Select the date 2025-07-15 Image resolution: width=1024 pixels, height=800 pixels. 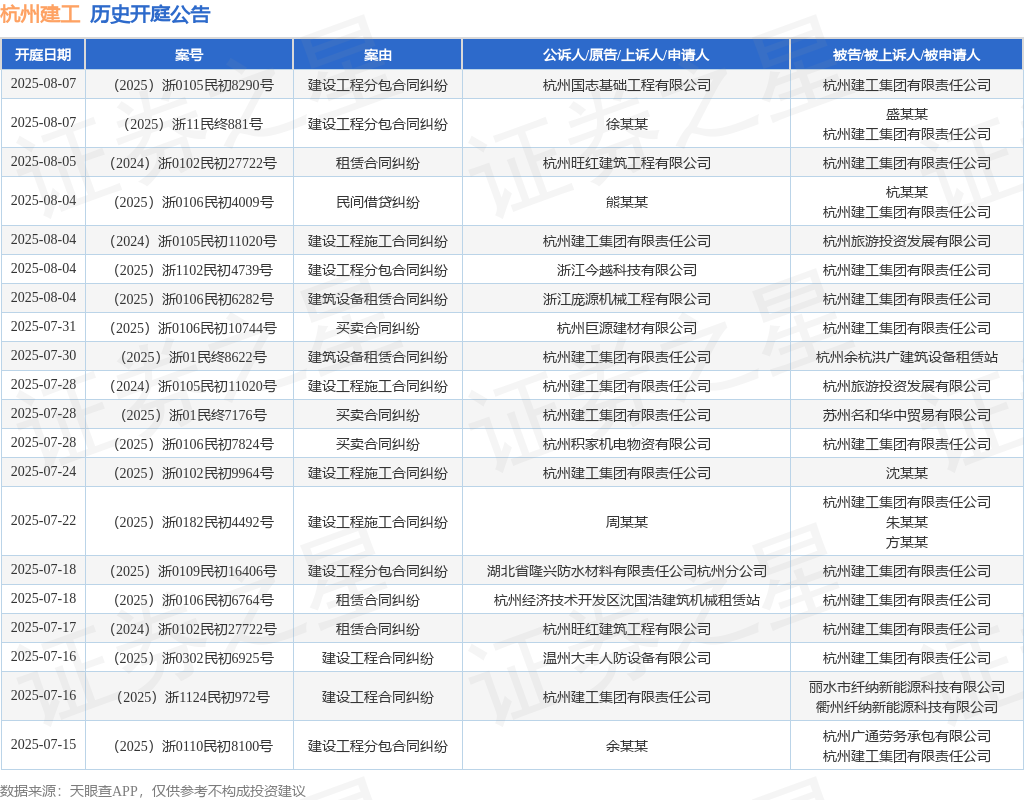43,744
